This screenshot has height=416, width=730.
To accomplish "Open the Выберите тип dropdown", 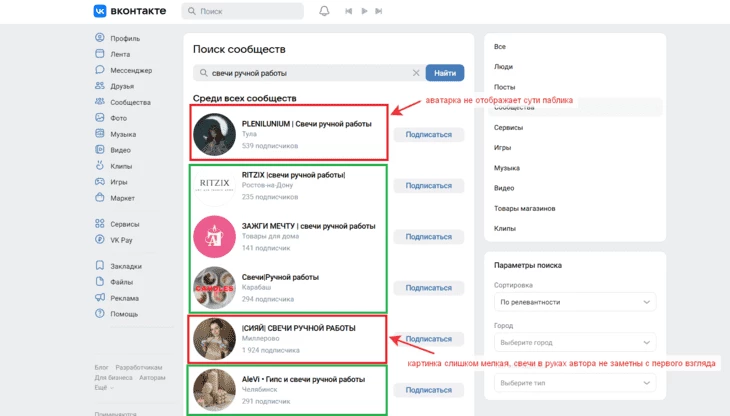I will 575,383.
